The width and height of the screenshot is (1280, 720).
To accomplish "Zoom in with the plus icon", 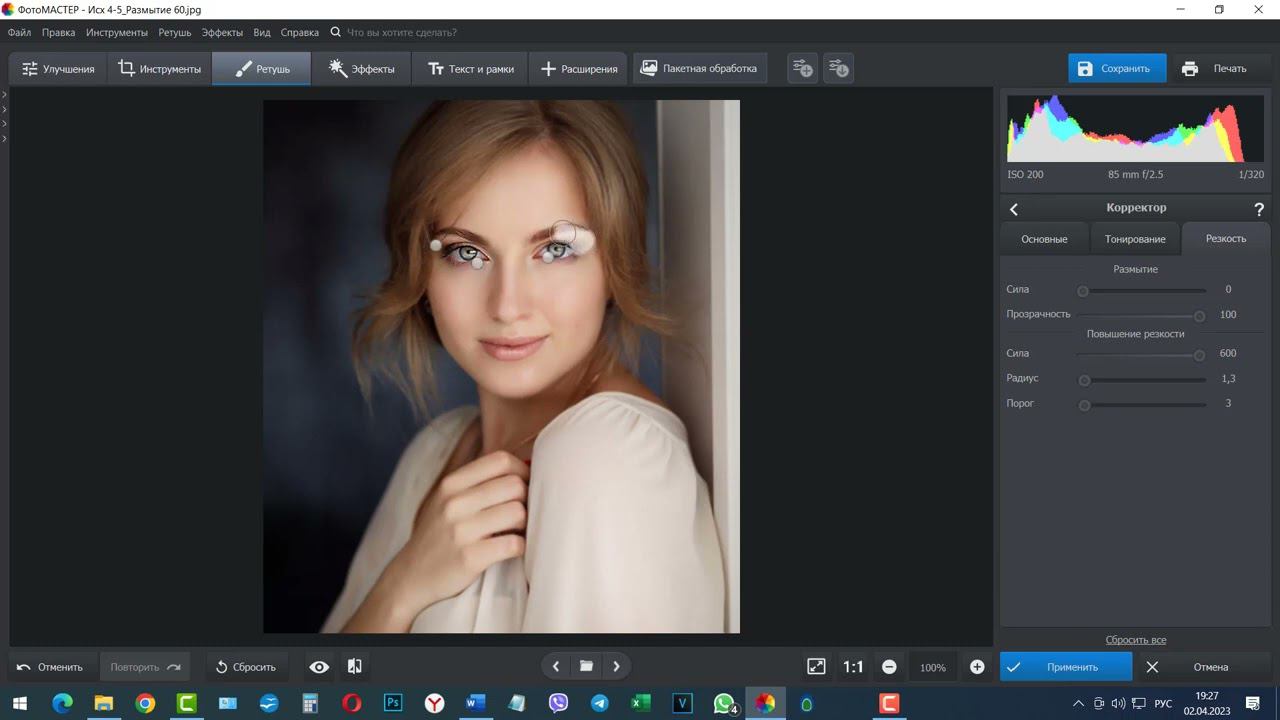I will (977, 667).
